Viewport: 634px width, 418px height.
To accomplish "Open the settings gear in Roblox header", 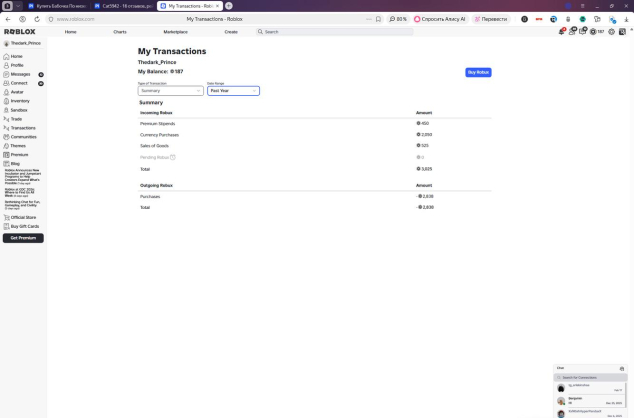I will pos(611,32).
